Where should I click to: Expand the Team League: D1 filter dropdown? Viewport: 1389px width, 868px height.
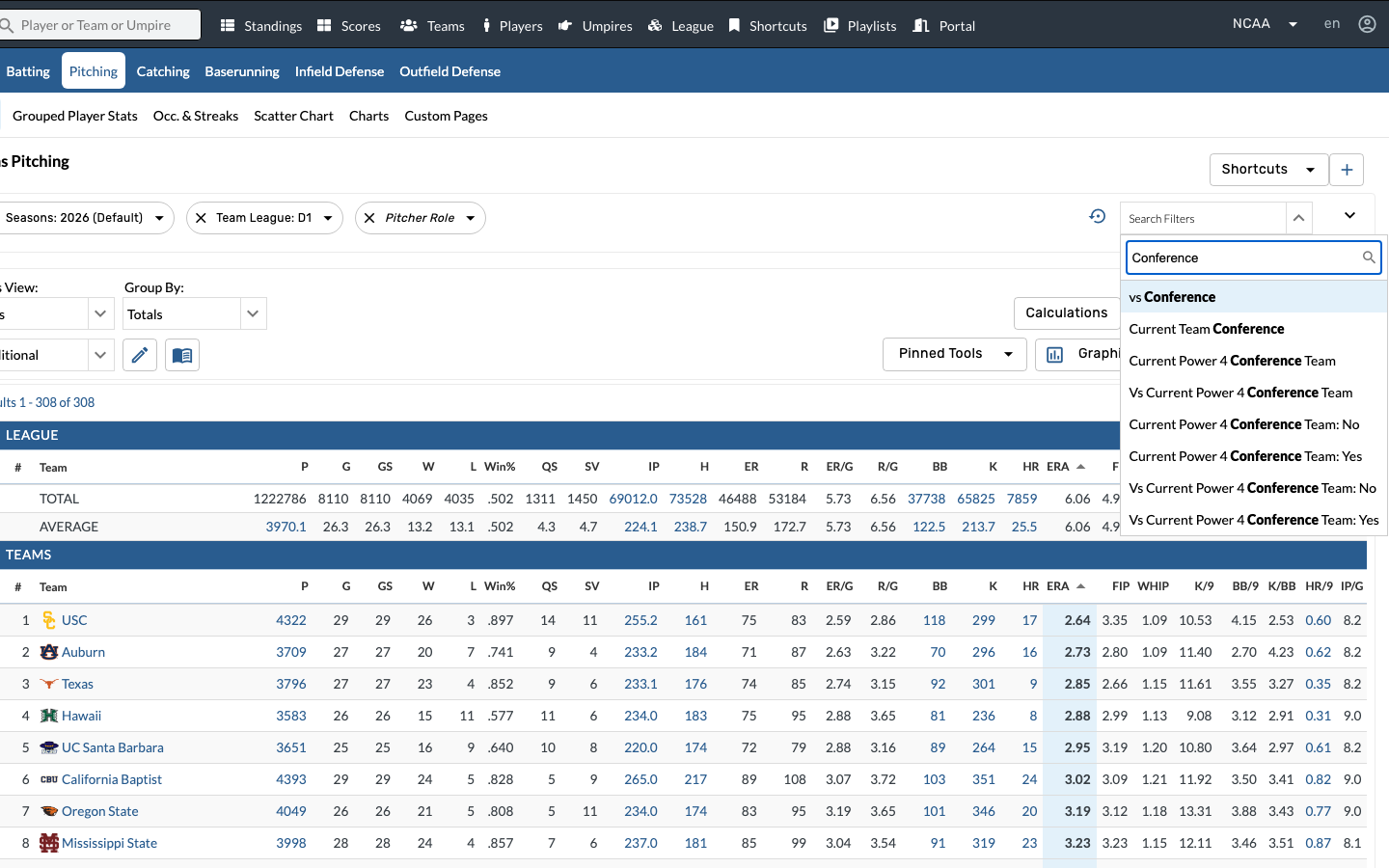(328, 218)
